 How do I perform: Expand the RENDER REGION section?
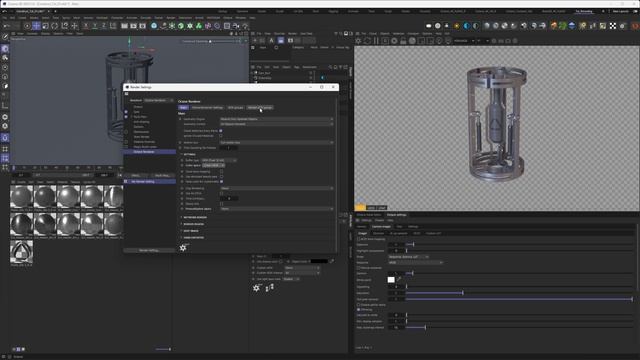coord(193,224)
